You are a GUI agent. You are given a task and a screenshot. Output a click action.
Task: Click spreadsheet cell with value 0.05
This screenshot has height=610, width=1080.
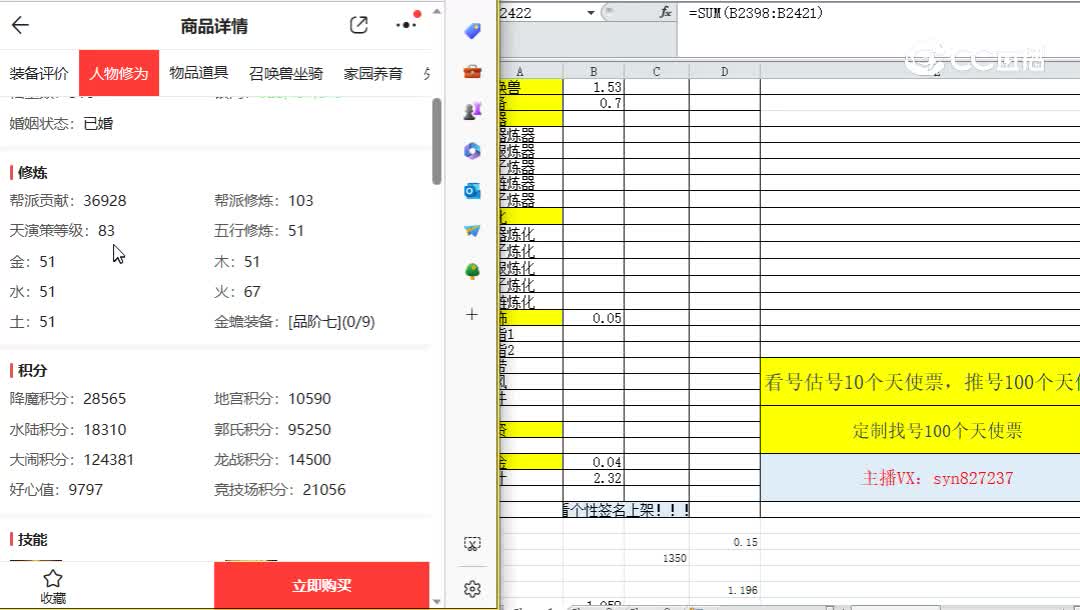coord(594,318)
